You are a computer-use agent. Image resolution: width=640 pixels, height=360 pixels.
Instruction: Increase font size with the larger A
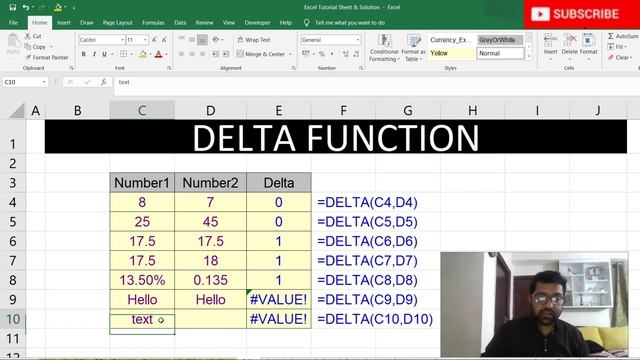click(x=154, y=40)
